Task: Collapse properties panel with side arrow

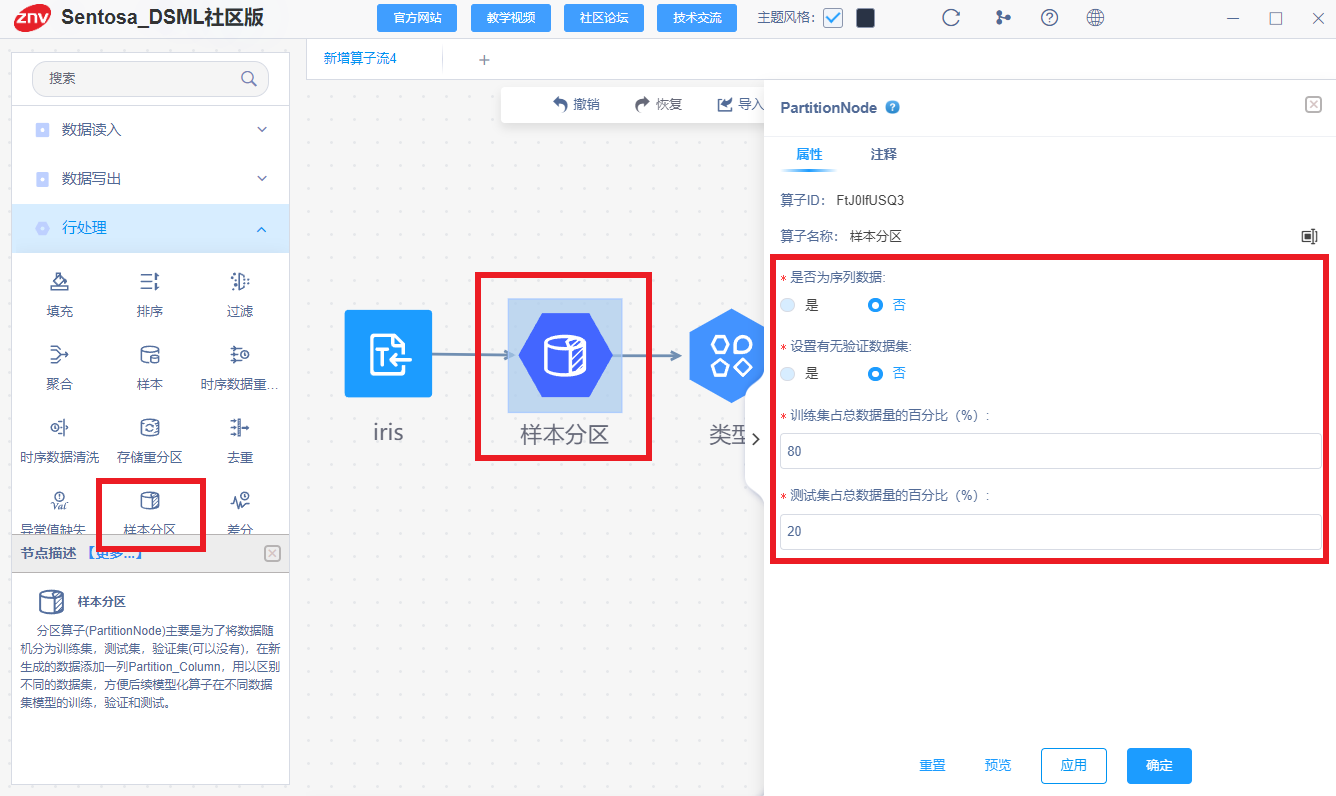Action: coord(755,438)
